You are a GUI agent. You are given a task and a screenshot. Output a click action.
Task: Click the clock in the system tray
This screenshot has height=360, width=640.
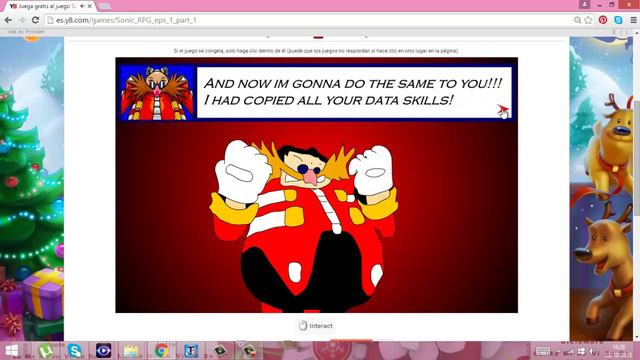(x=619, y=351)
